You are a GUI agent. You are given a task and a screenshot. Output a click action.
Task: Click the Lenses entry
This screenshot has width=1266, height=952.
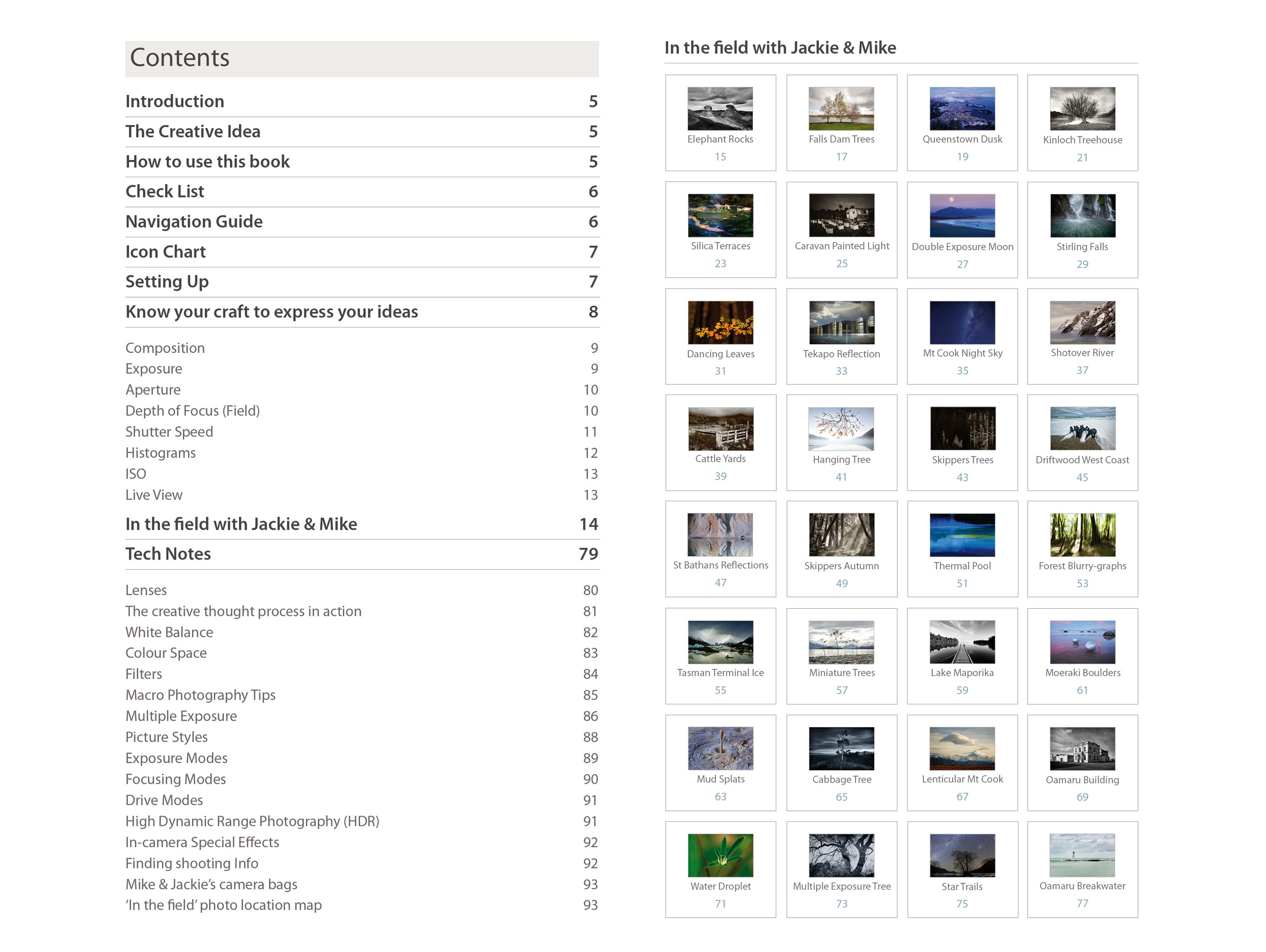[x=362, y=590]
